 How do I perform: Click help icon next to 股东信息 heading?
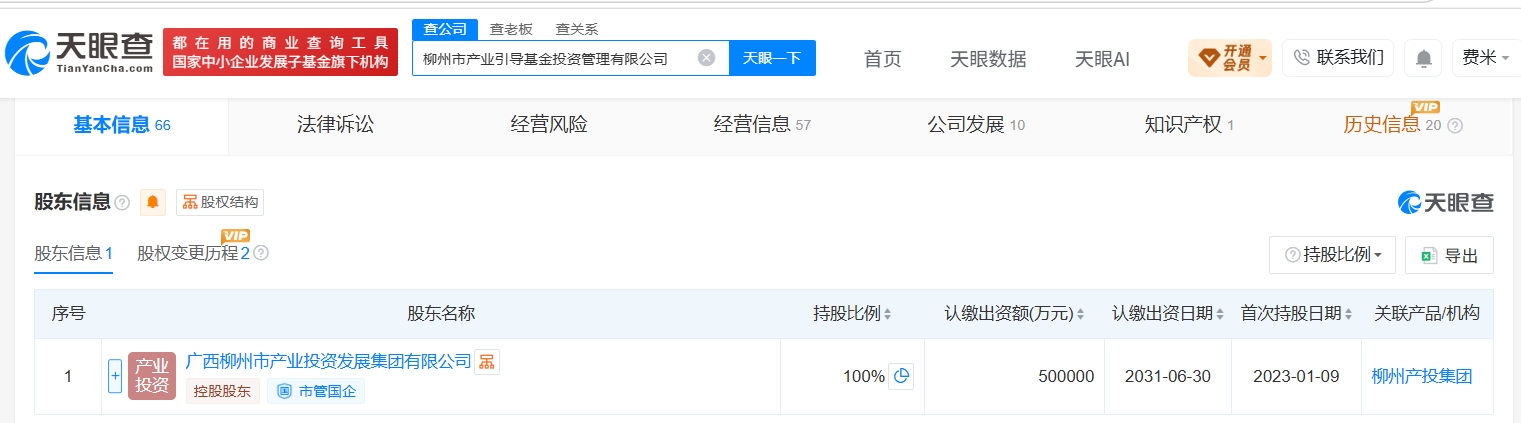coord(122,203)
